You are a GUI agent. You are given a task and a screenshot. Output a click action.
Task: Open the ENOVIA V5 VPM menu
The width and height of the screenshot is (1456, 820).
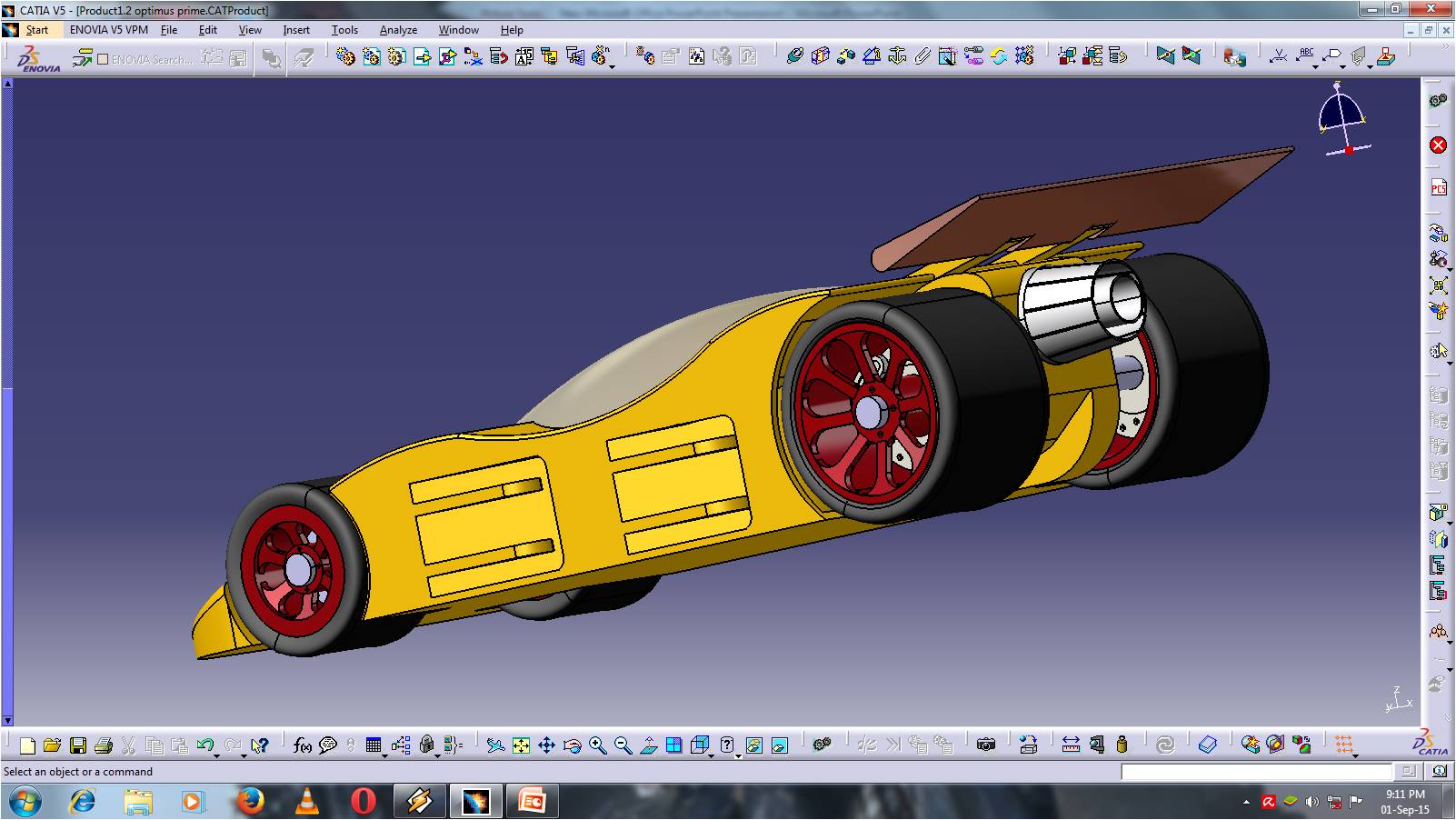pos(109,29)
